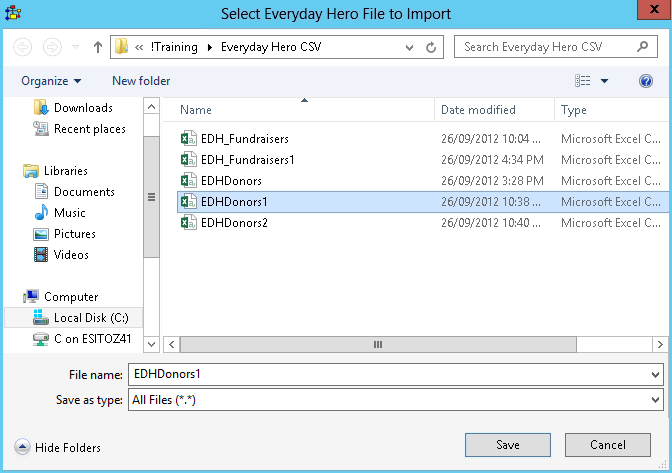
Task: Select the EDH_Fundraisers1 file
Action: click(x=247, y=160)
